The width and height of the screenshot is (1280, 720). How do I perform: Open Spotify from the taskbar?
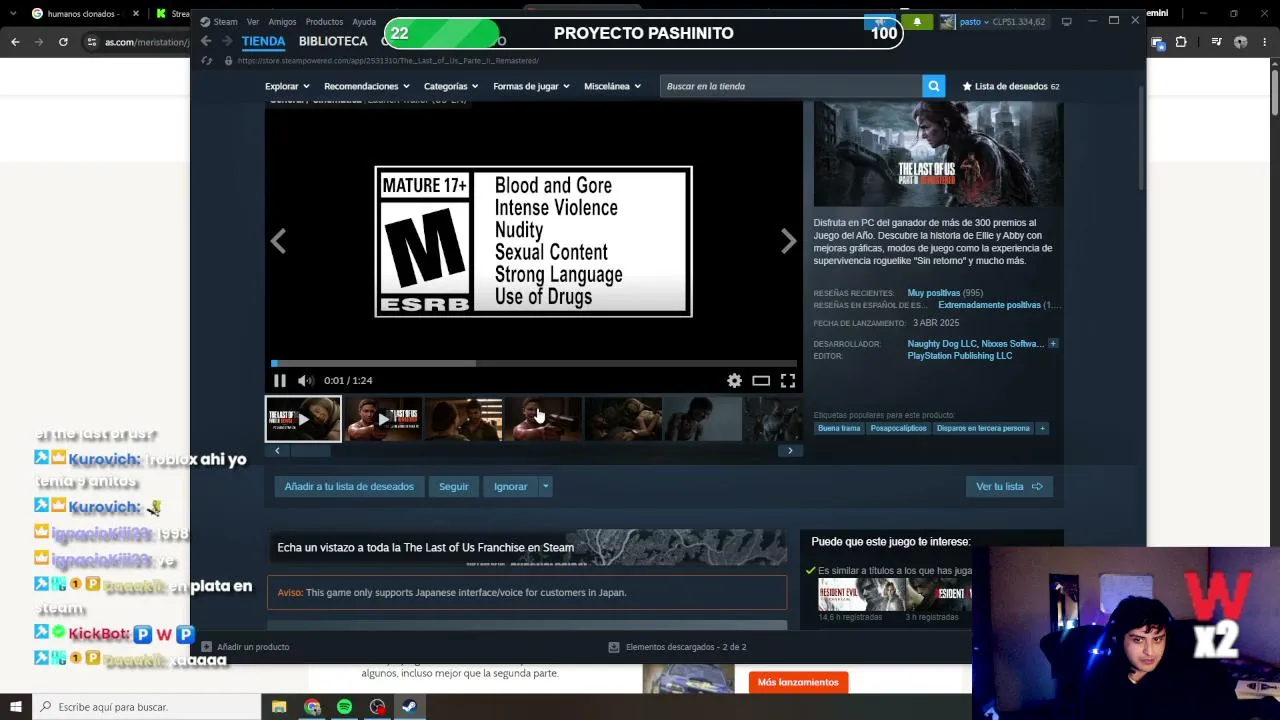(345, 707)
